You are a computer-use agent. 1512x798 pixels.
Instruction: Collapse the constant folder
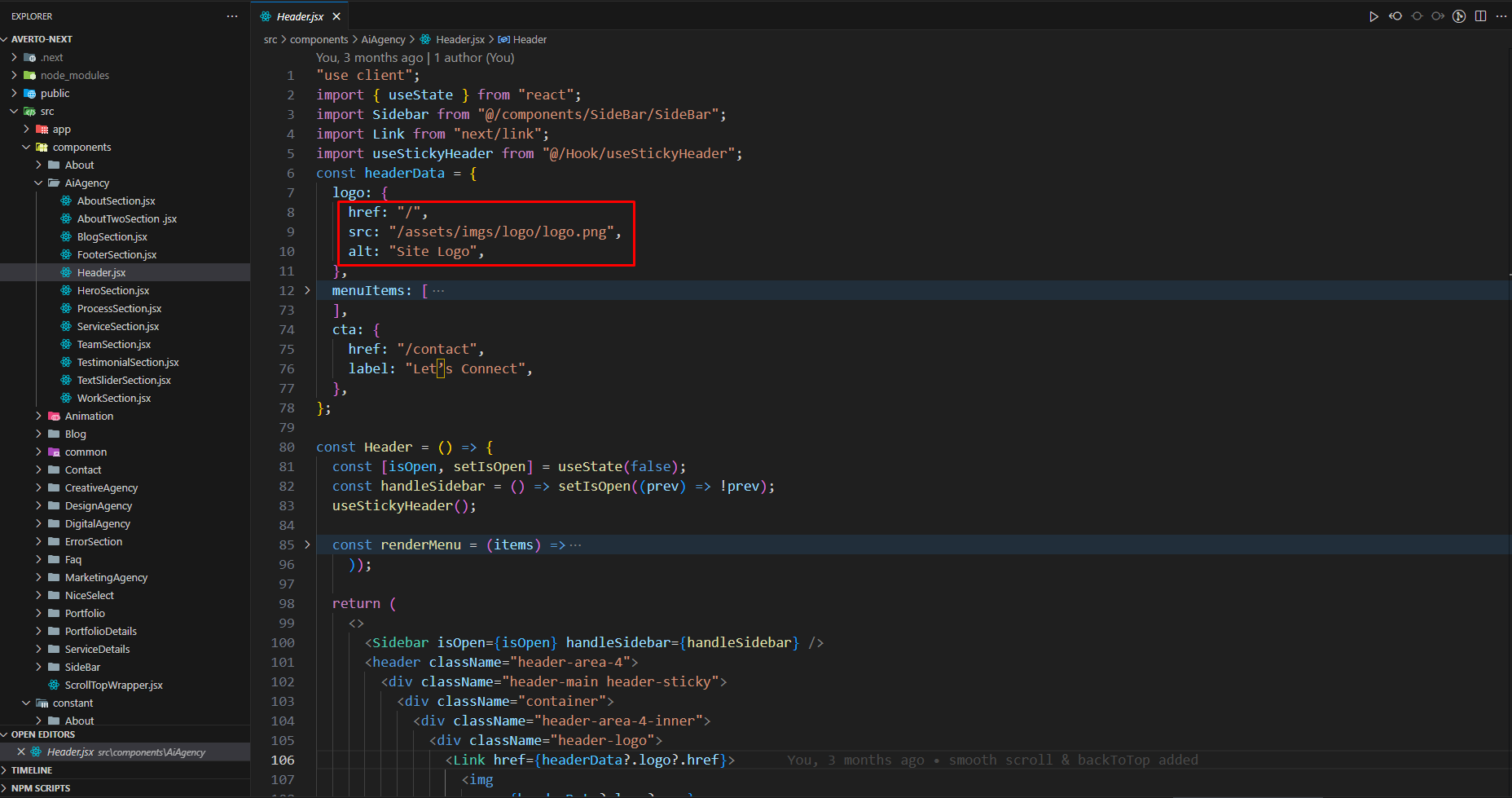[26, 703]
